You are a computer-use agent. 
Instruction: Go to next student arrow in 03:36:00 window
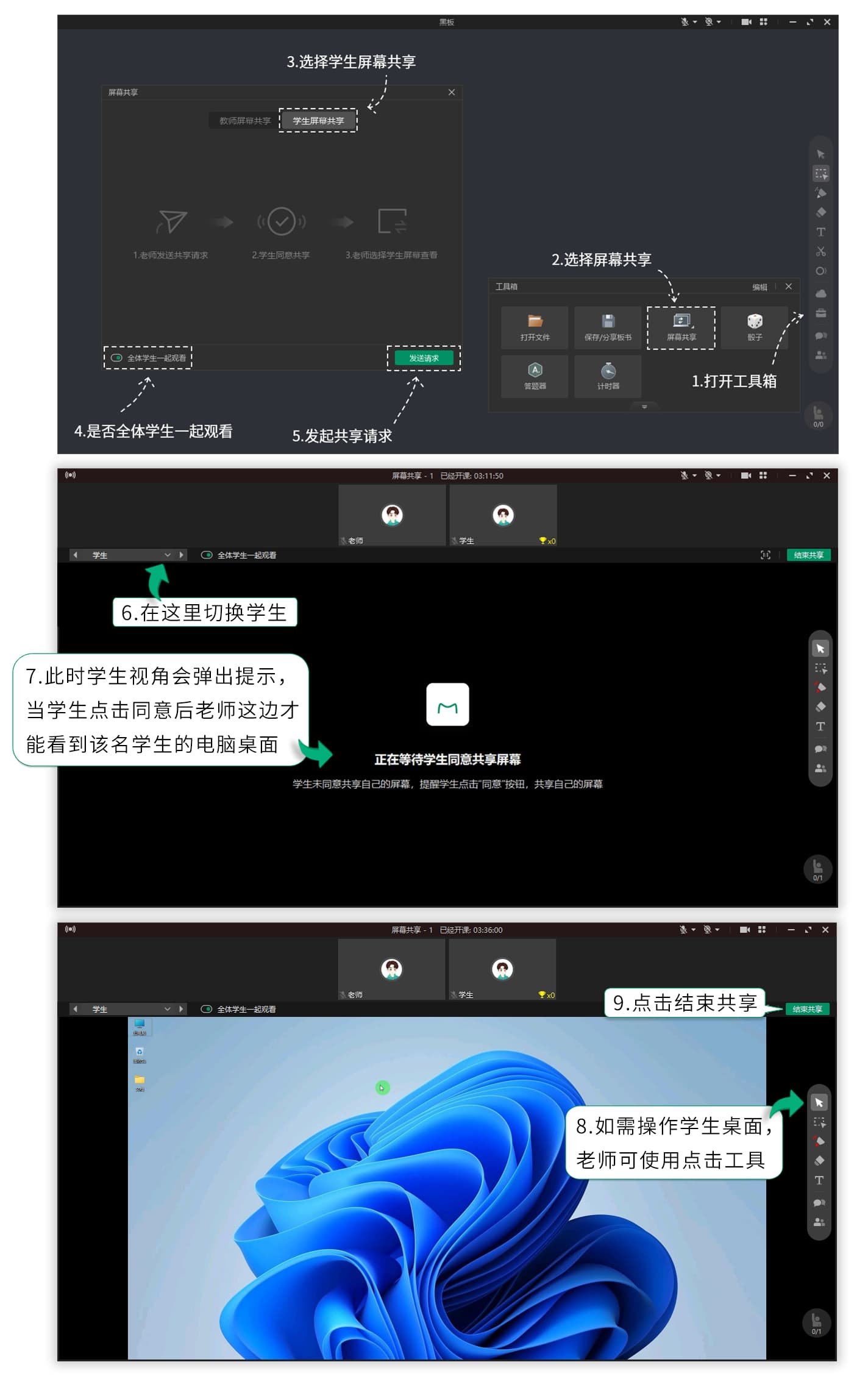181,1009
